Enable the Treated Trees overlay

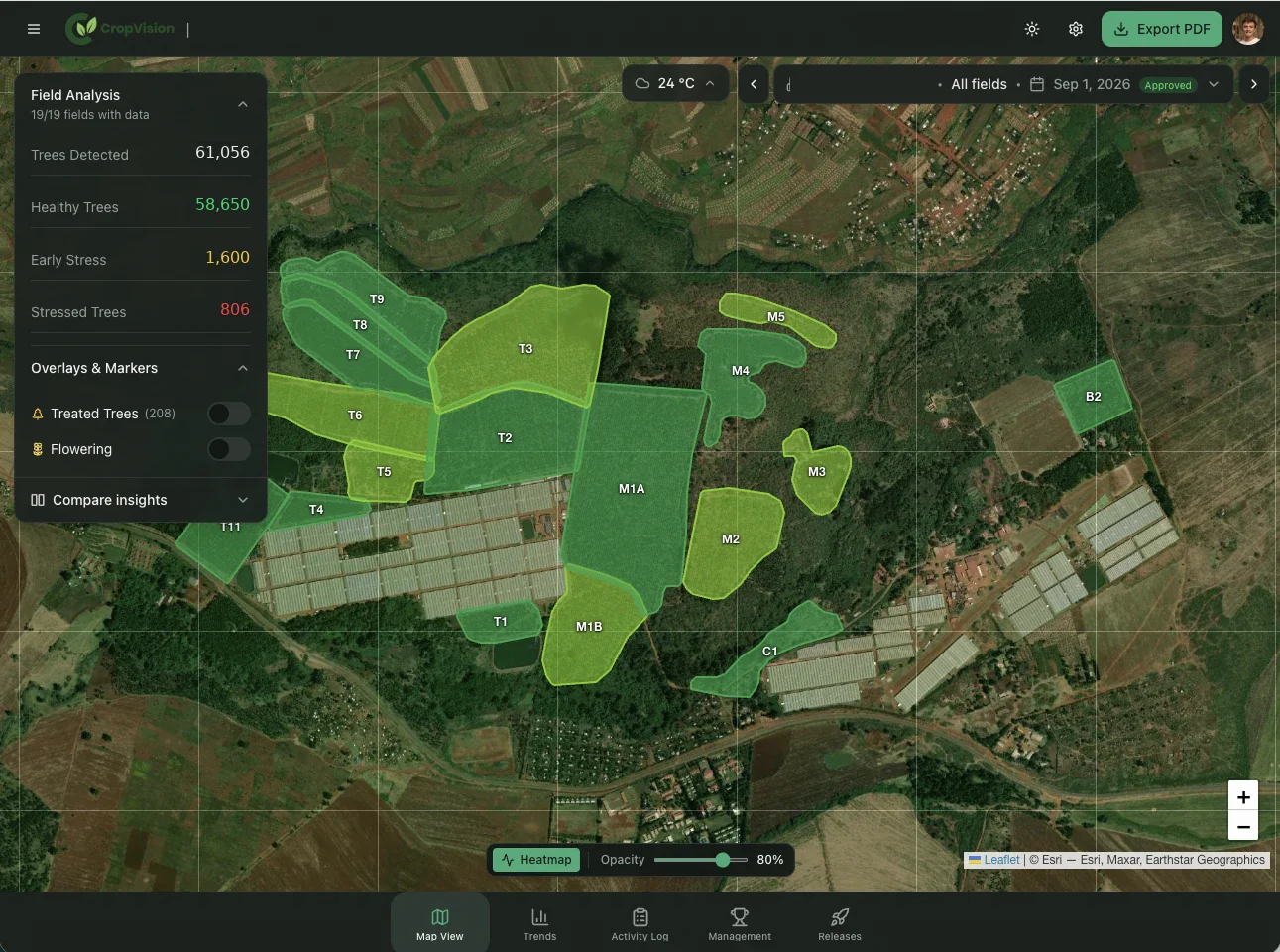[x=229, y=414]
